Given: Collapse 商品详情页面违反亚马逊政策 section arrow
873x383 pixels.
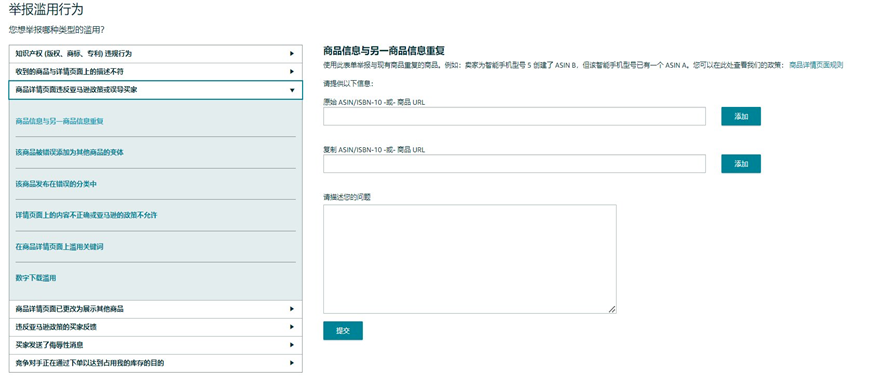Looking at the screenshot, I should (x=292, y=90).
